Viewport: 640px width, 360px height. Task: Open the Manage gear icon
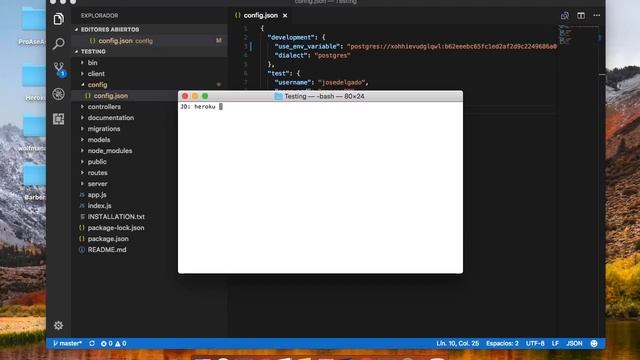pos(58,325)
